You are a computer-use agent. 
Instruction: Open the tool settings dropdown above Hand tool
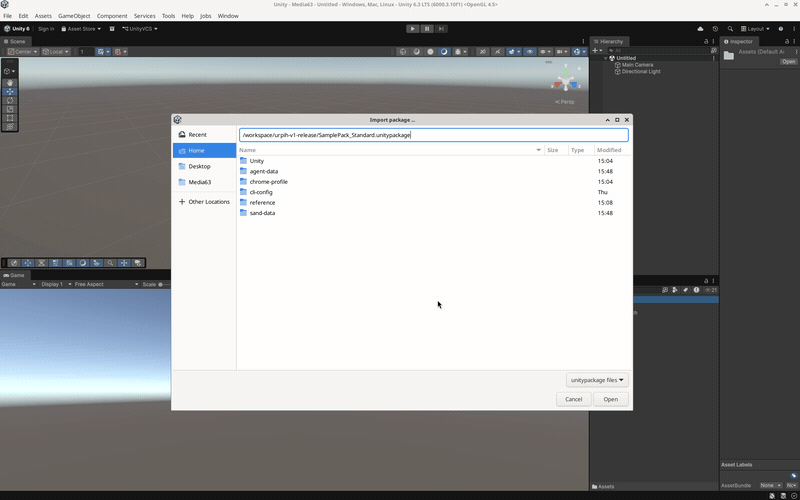pyautogui.click(x=9, y=71)
